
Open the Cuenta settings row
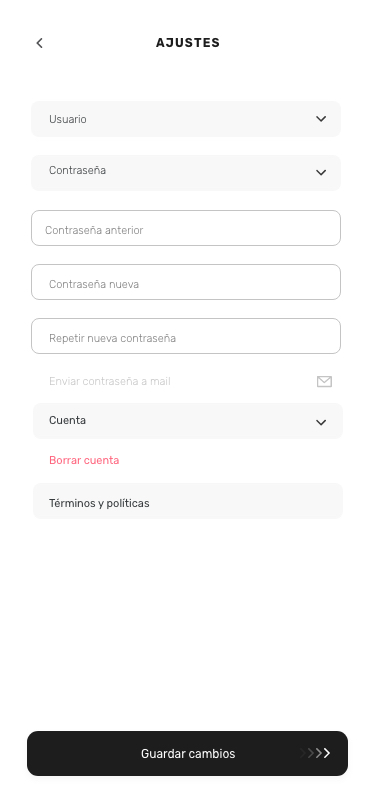point(188,421)
